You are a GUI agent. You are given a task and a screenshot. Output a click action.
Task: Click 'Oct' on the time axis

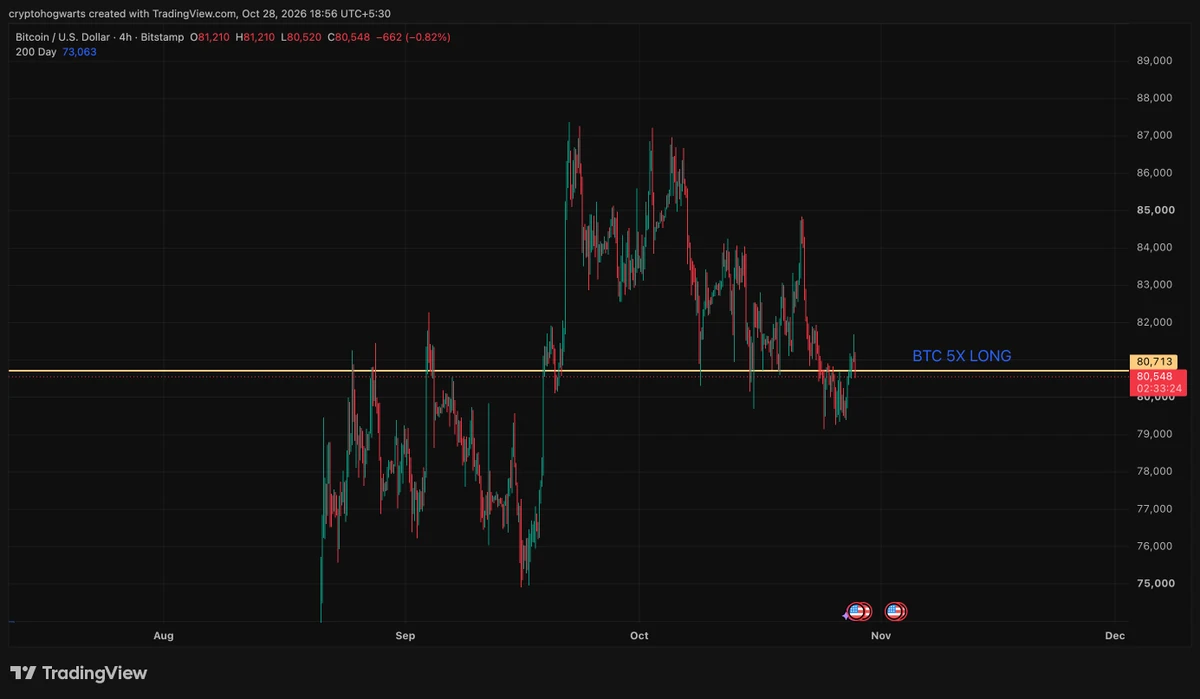pyautogui.click(x=639, y=636)
